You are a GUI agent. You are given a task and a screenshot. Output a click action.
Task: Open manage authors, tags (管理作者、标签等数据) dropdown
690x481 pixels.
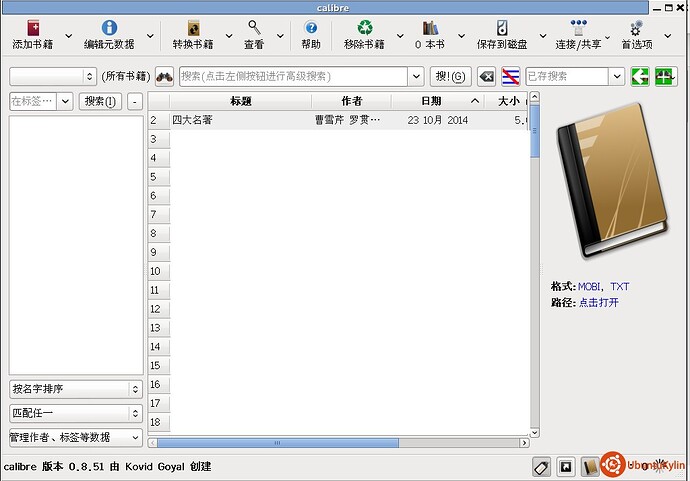[x=76, y=437]
